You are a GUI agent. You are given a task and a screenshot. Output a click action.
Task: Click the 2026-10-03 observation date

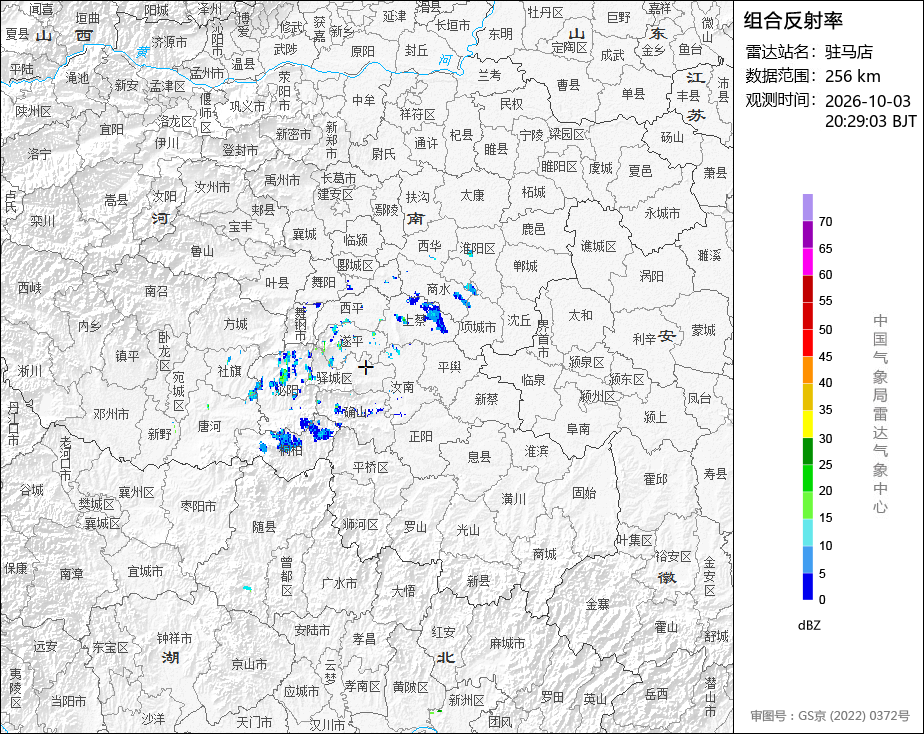(867, 101)
